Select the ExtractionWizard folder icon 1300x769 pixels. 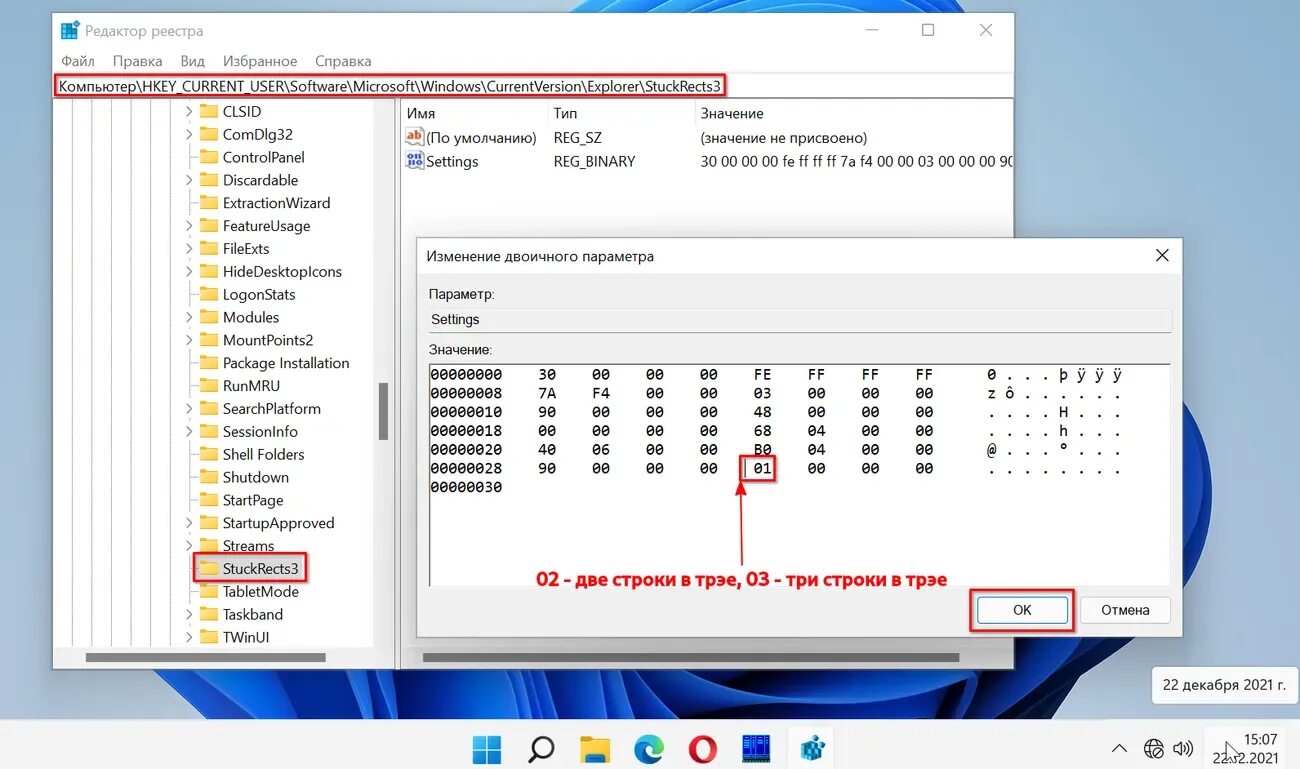pos(208,203)
